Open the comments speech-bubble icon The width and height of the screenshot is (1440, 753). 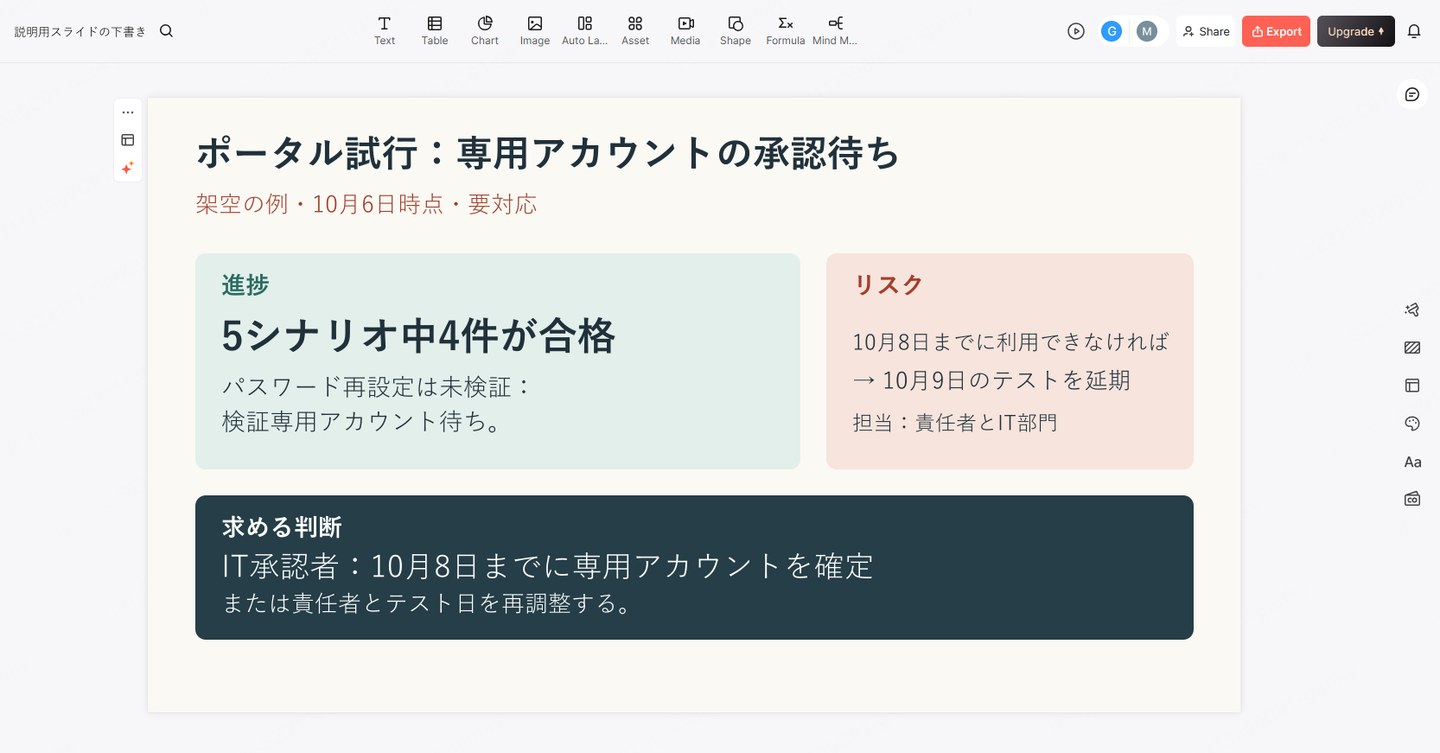click(x=1412, y=94)
